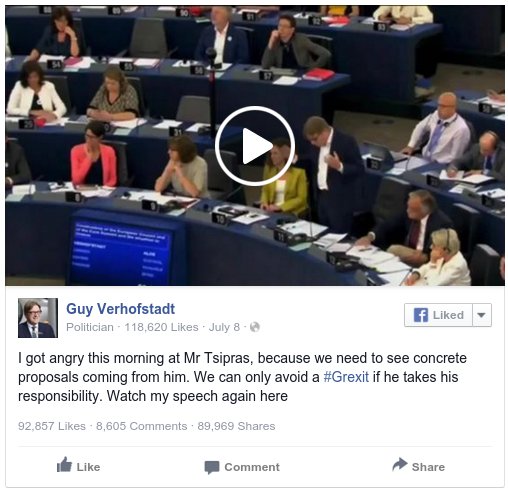Click the Share text label
This screenshot has width=508, height=495.
[428, 467]
